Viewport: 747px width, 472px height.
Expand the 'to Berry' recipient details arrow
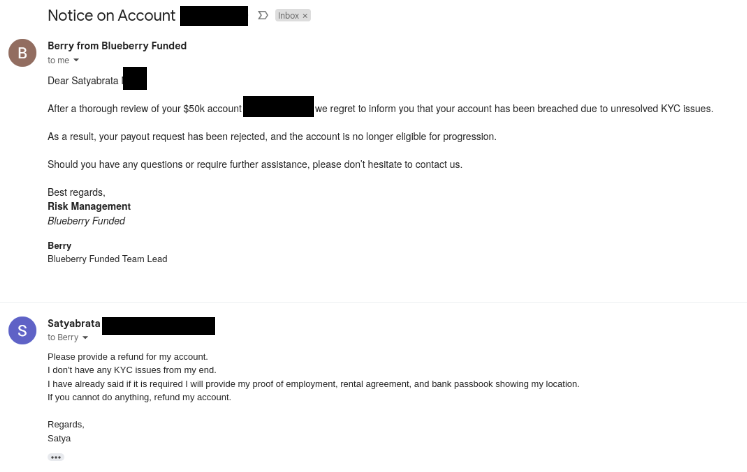point(86,338)
